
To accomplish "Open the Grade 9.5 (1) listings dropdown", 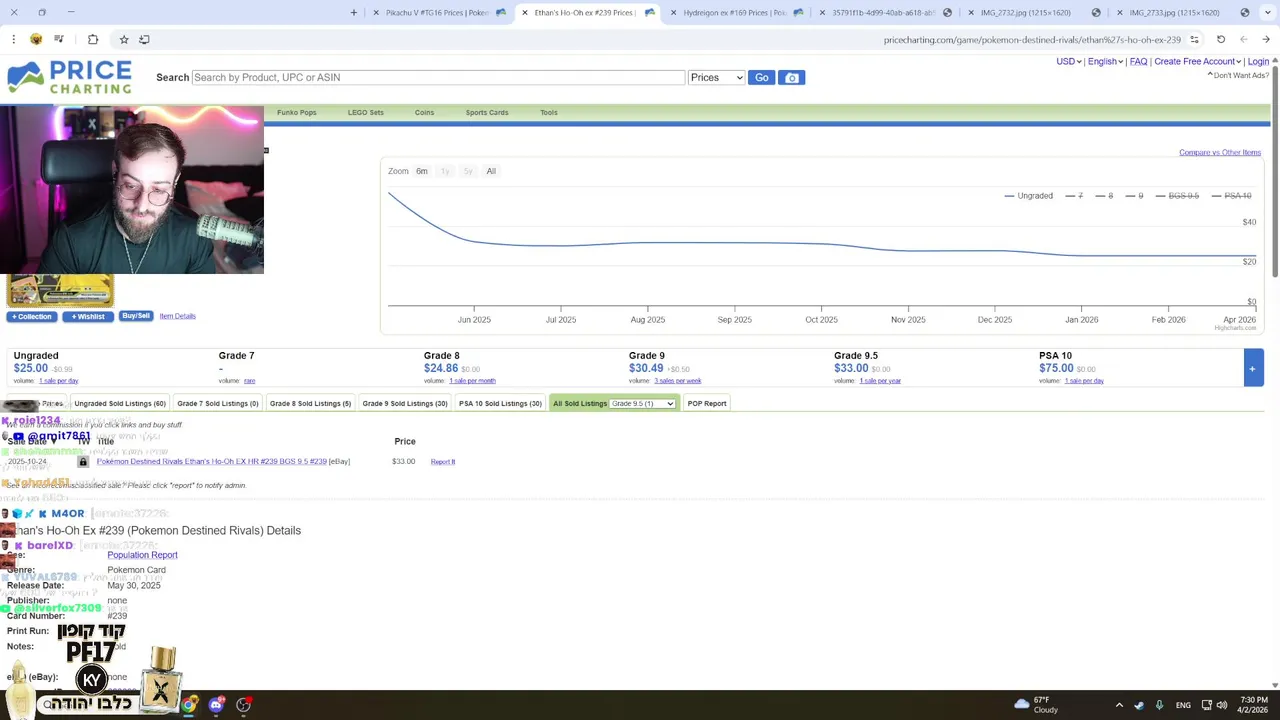I will 642,404.
